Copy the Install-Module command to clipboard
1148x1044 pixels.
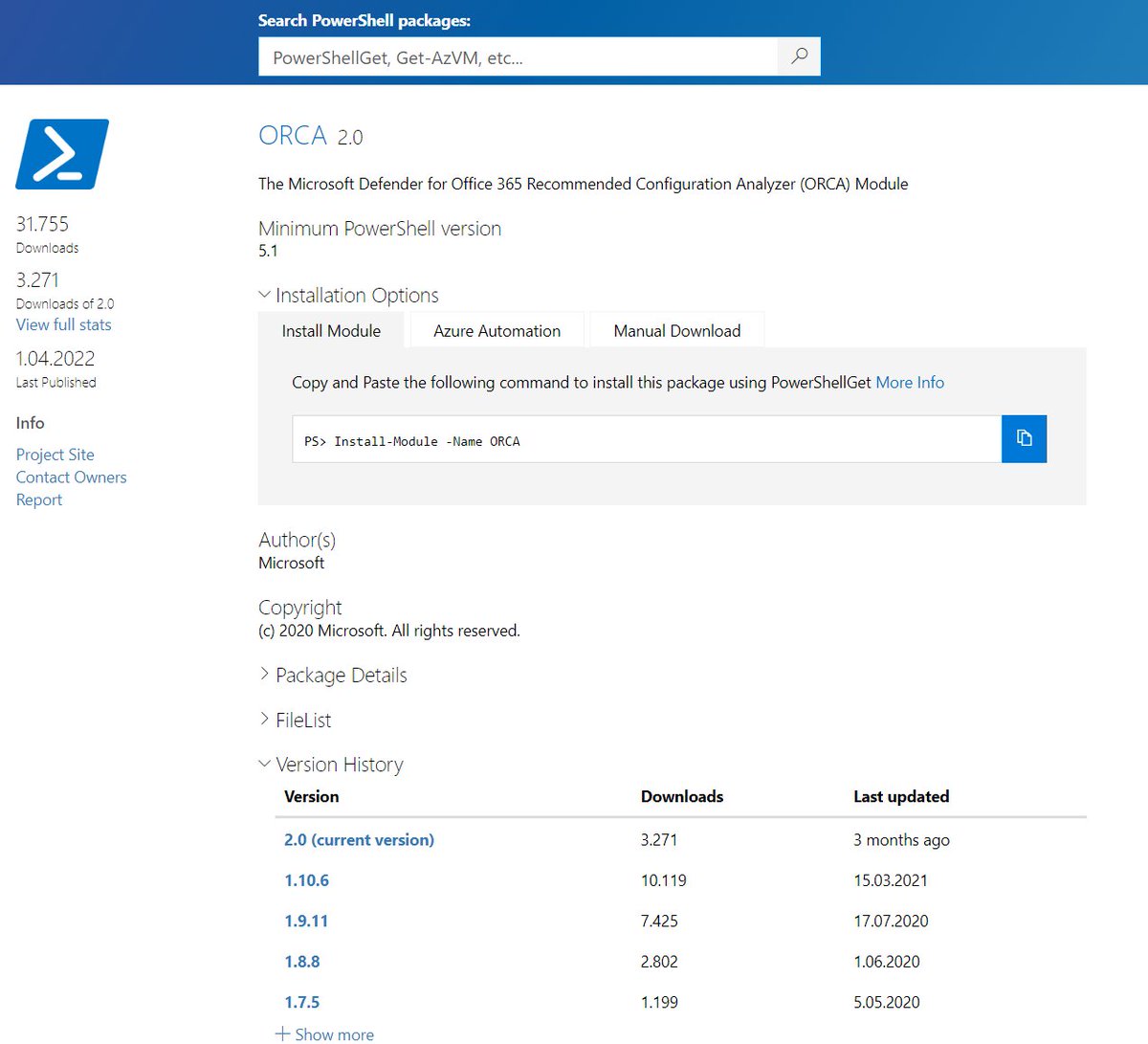[1024, 438]
